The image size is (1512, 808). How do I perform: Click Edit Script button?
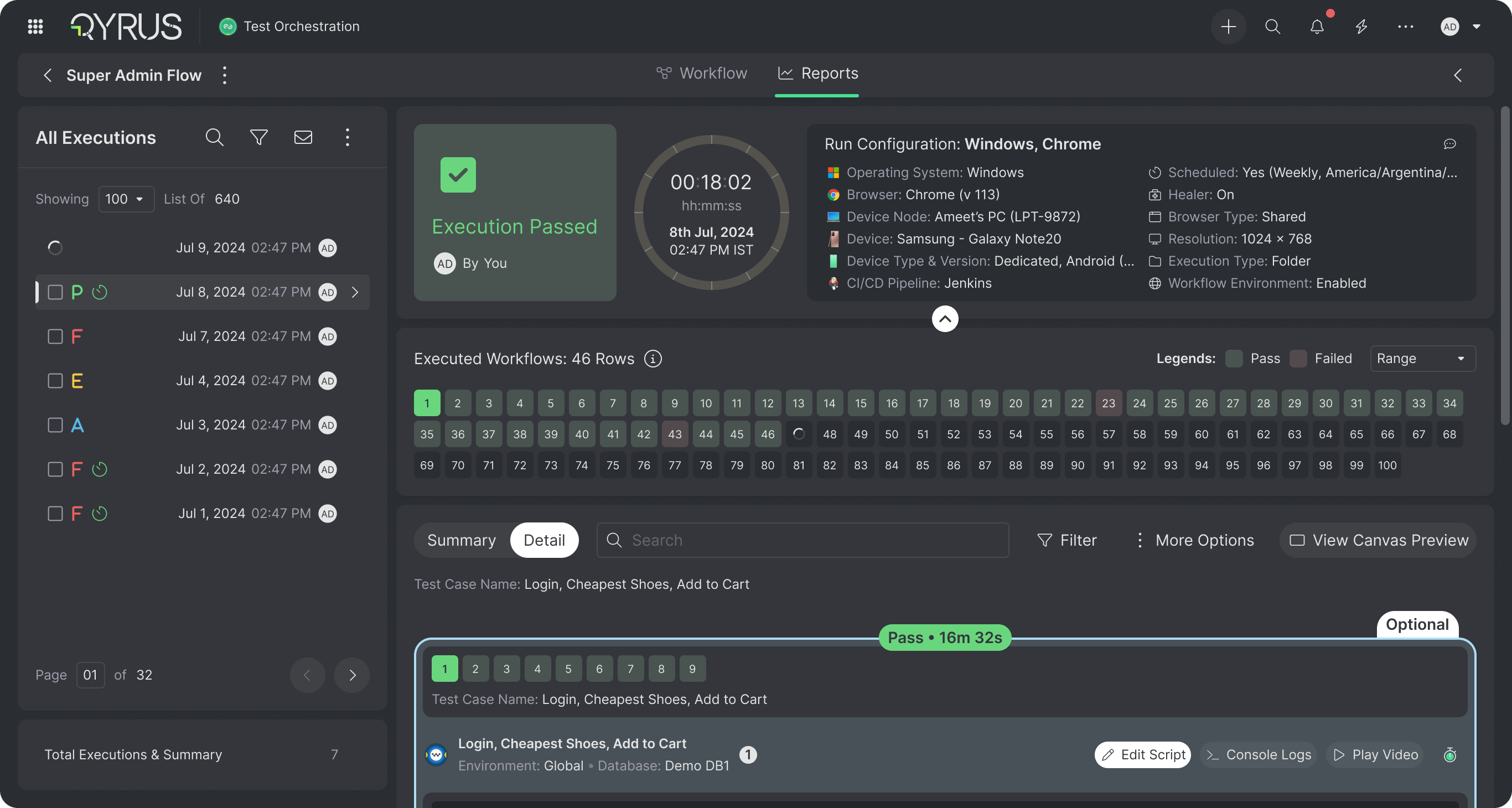coord(1143,755)
